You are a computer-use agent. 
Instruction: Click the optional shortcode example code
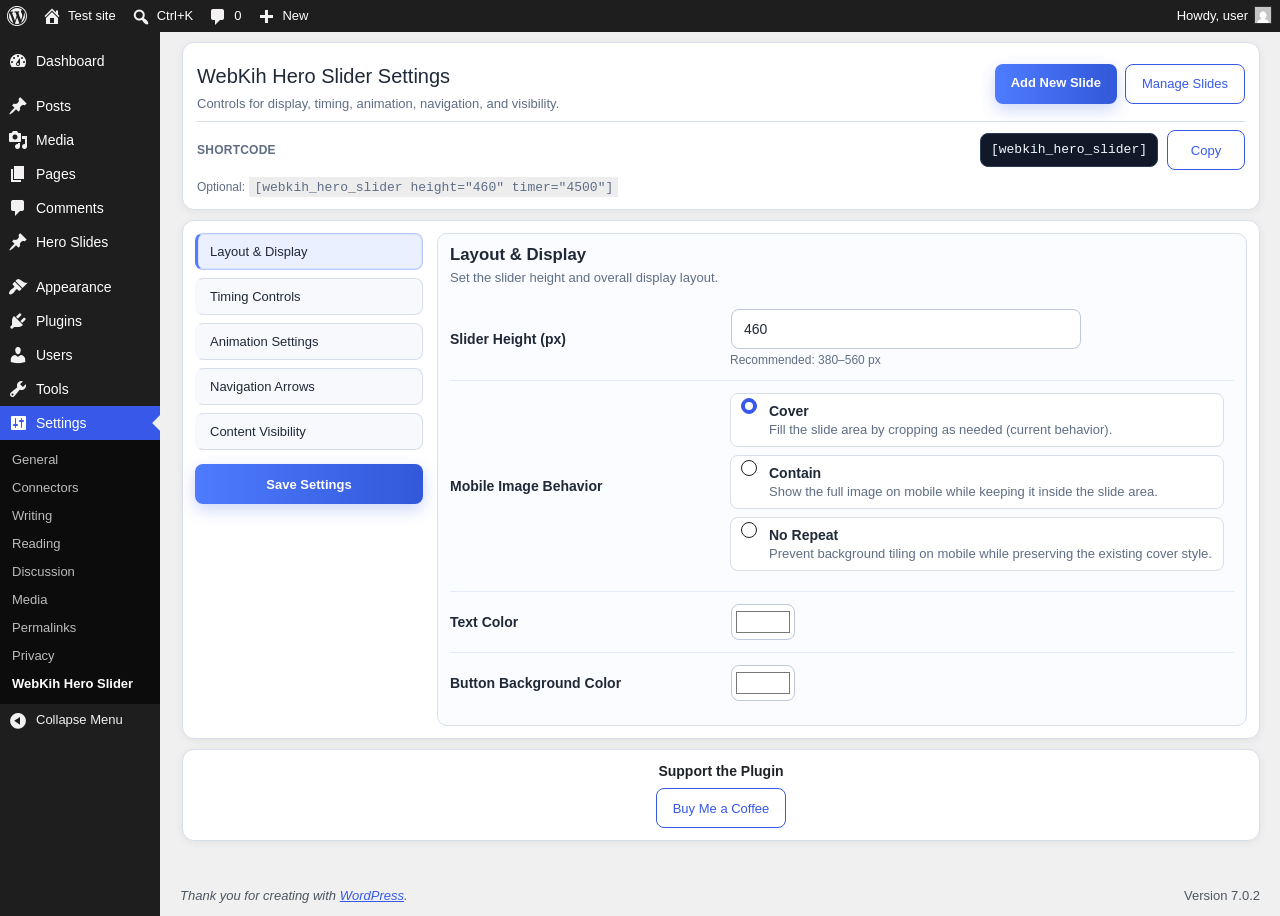click(434, 187)
